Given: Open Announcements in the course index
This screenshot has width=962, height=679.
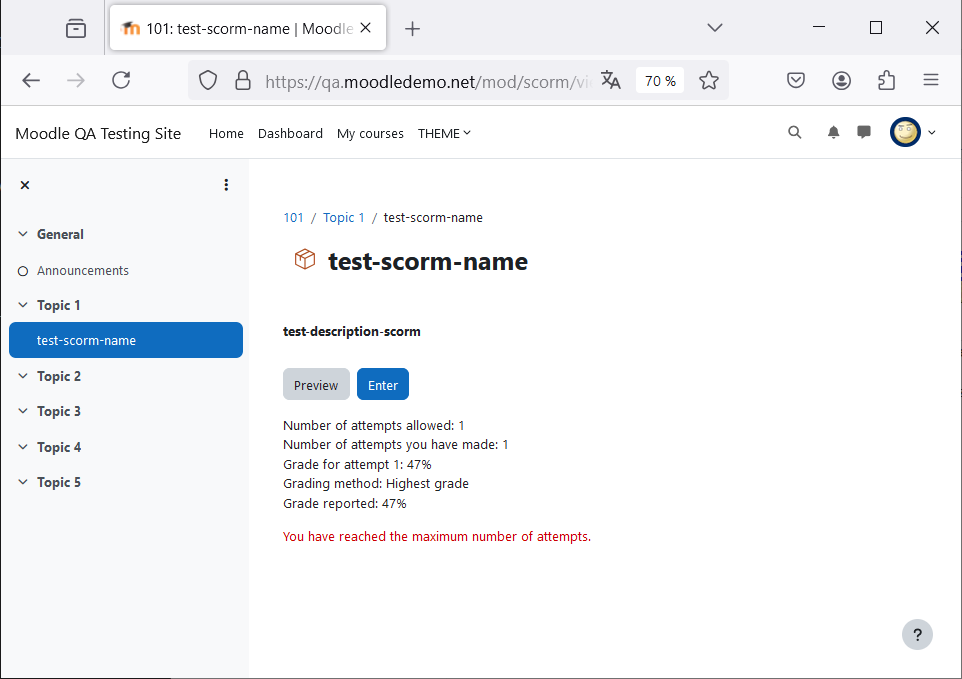Looking at the screenshot, I should click(x=83, y=270).
